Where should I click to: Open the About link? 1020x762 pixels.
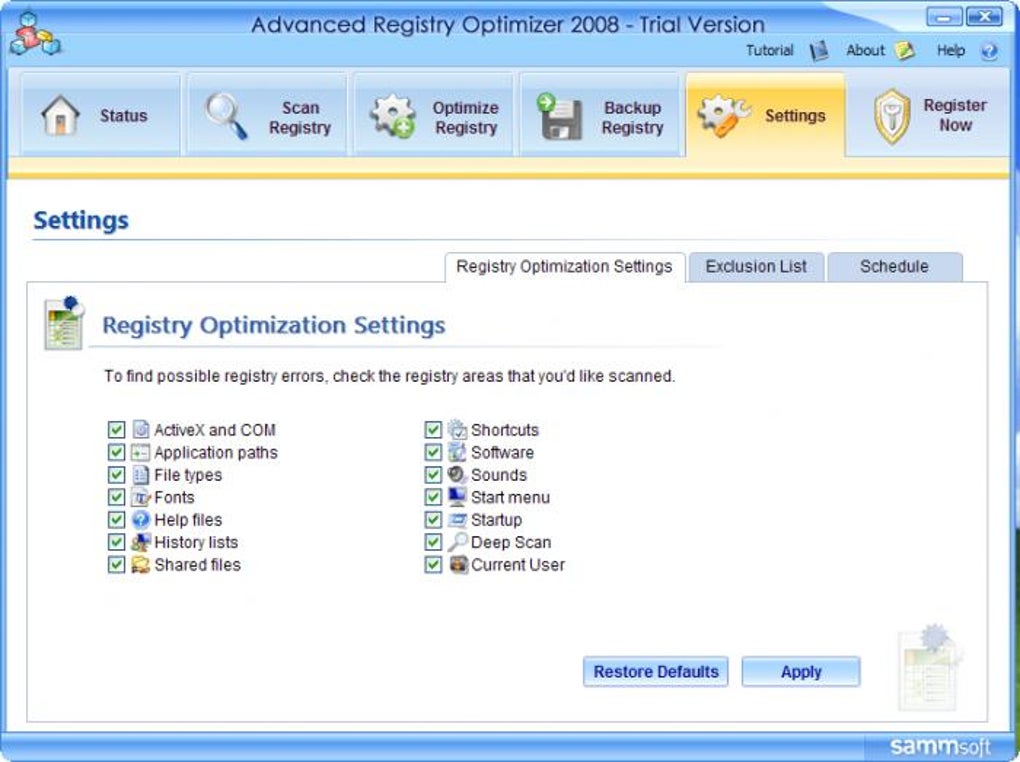[865, 51]
